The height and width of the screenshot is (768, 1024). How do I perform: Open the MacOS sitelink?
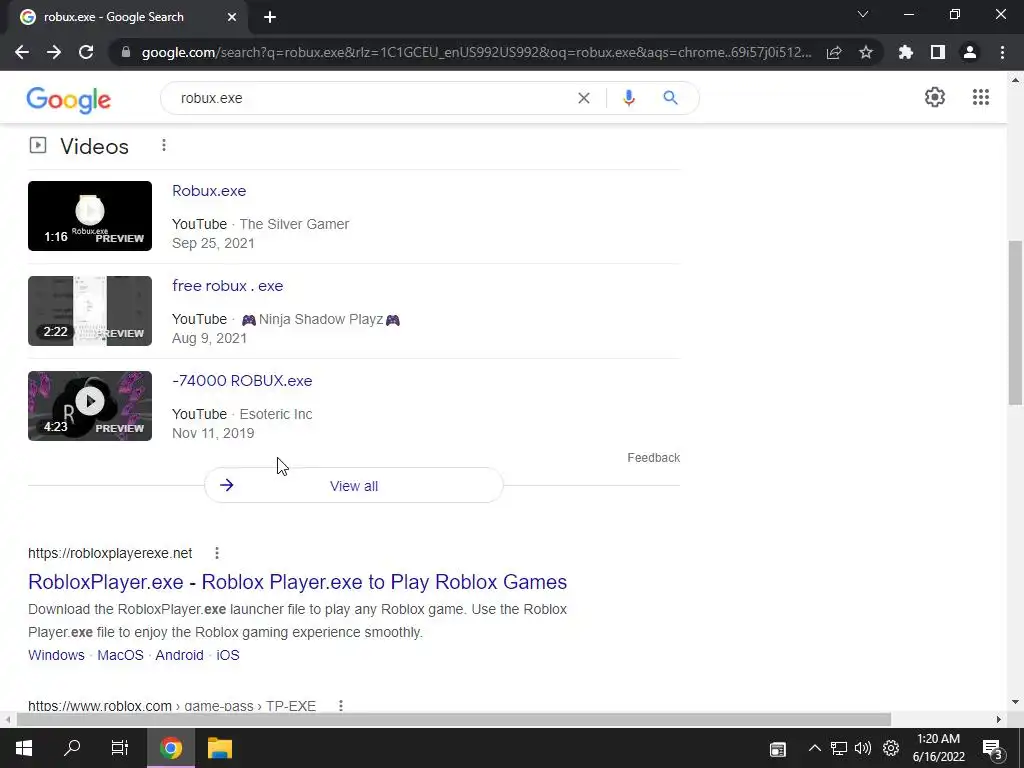(x=120, y=655)
